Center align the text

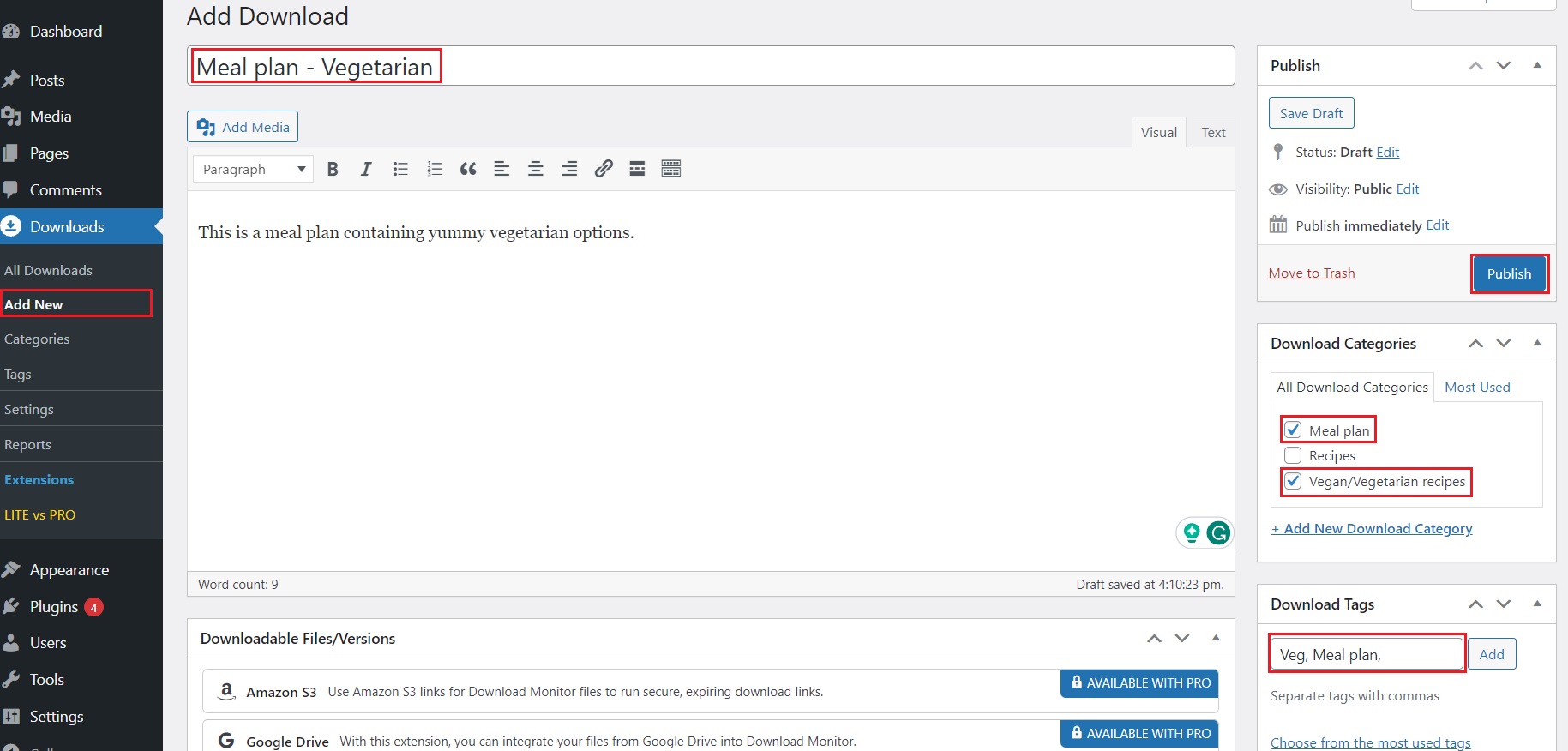click(x=536, y=169)
